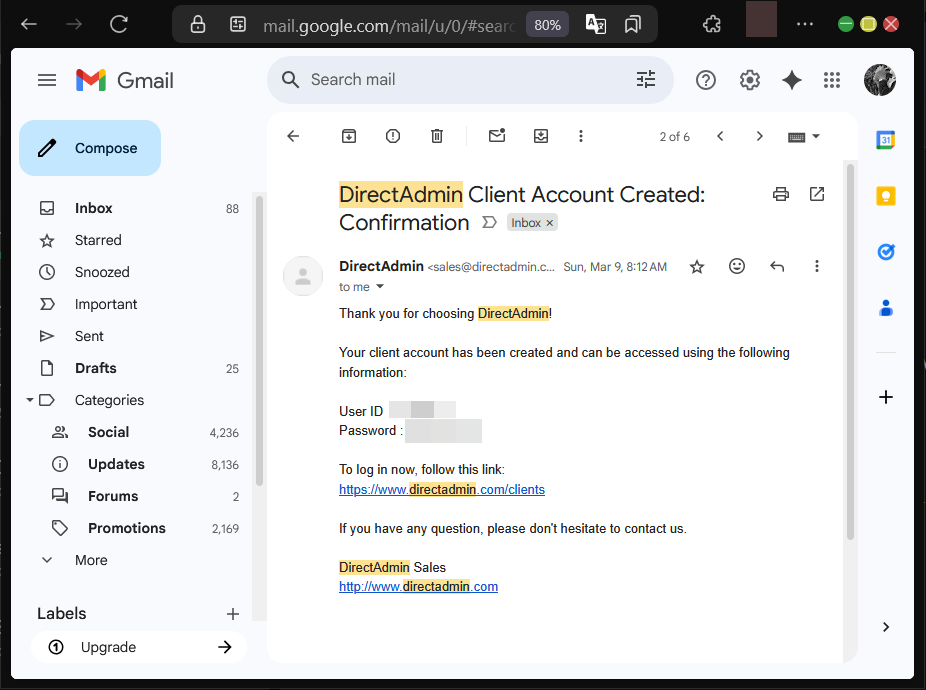Viewport: 926px width, 690px height.
Task: Print all messages icon
Action: [781, 194]
